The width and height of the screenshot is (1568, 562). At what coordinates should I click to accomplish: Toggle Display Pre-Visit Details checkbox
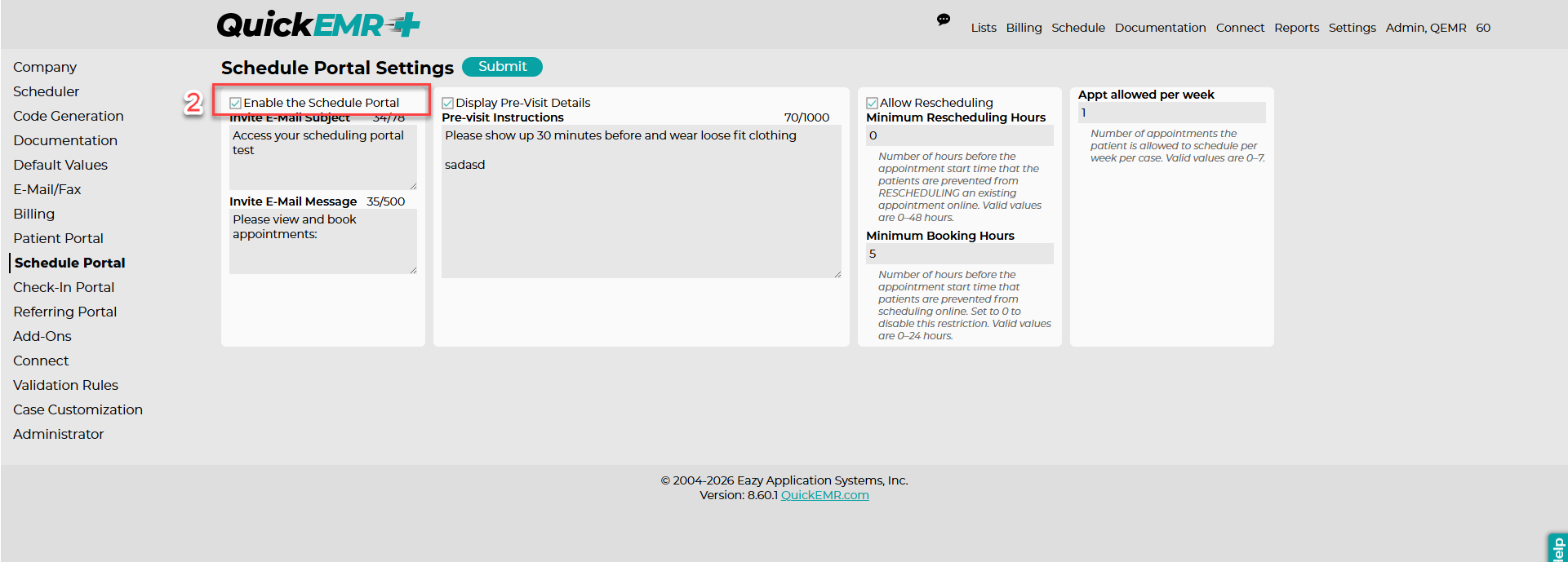pos(447,103)
